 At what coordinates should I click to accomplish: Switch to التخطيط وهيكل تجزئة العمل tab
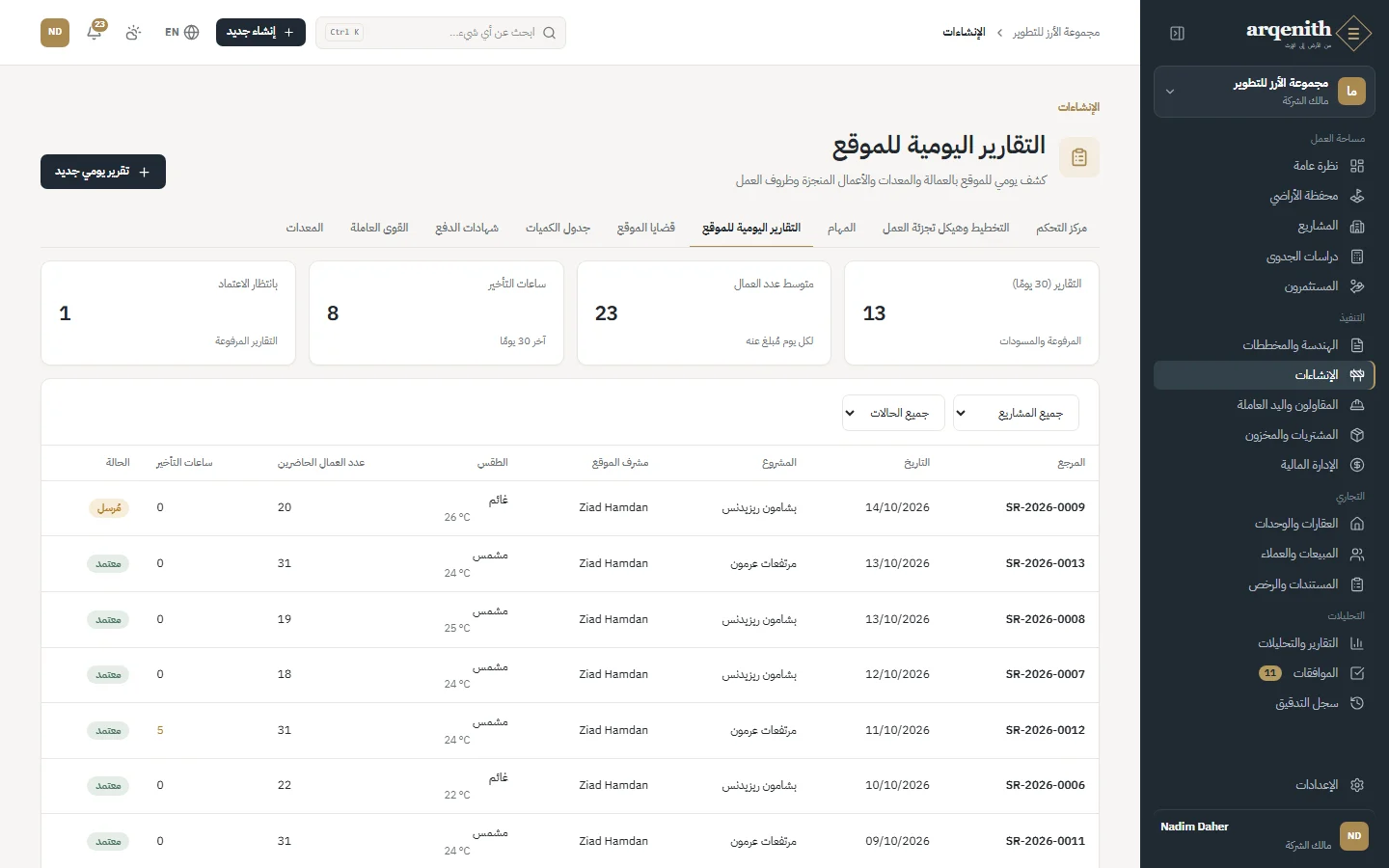tap(945, 228)
